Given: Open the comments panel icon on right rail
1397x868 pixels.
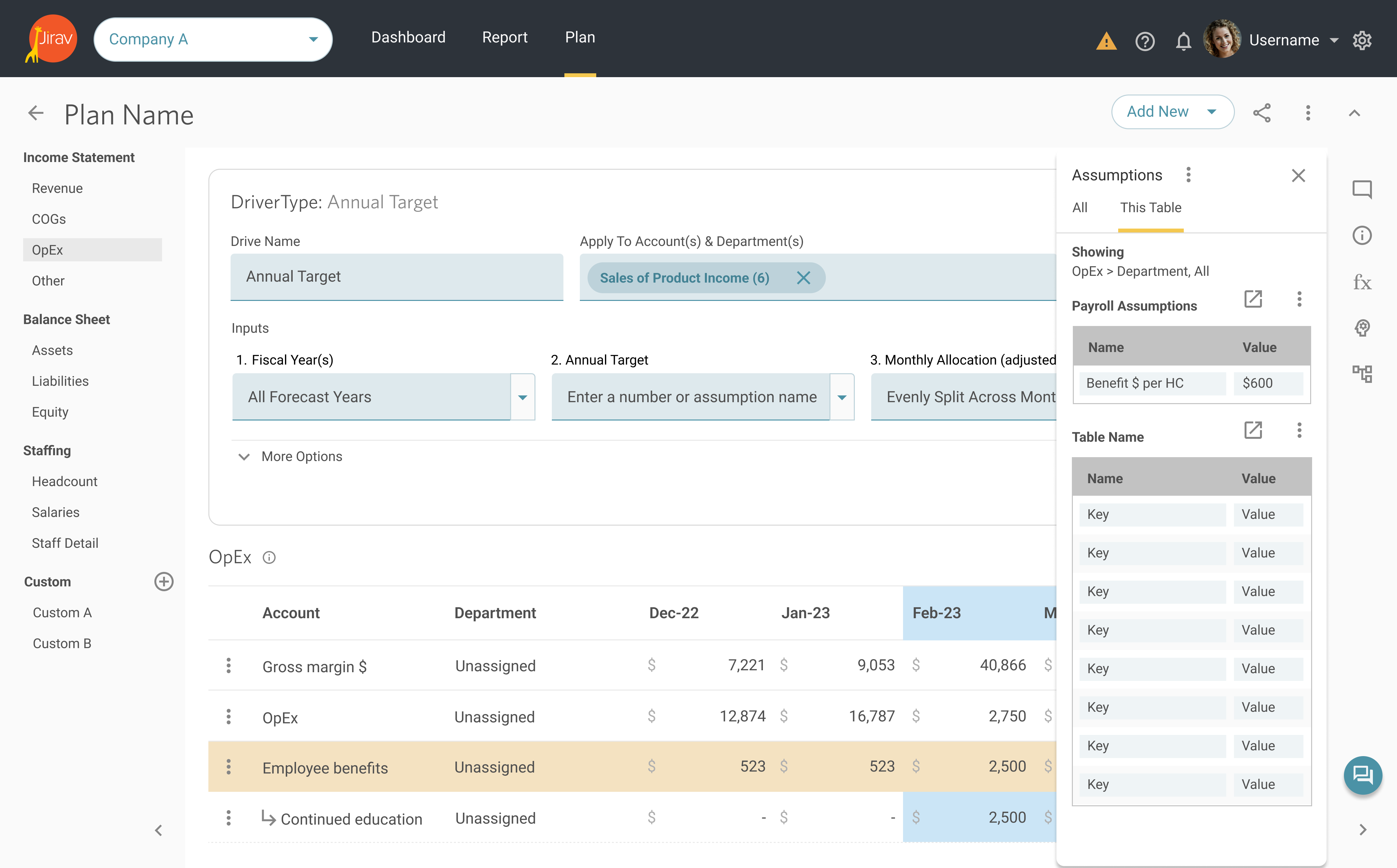Looking at the screenshot, I should click(1361, 189).
